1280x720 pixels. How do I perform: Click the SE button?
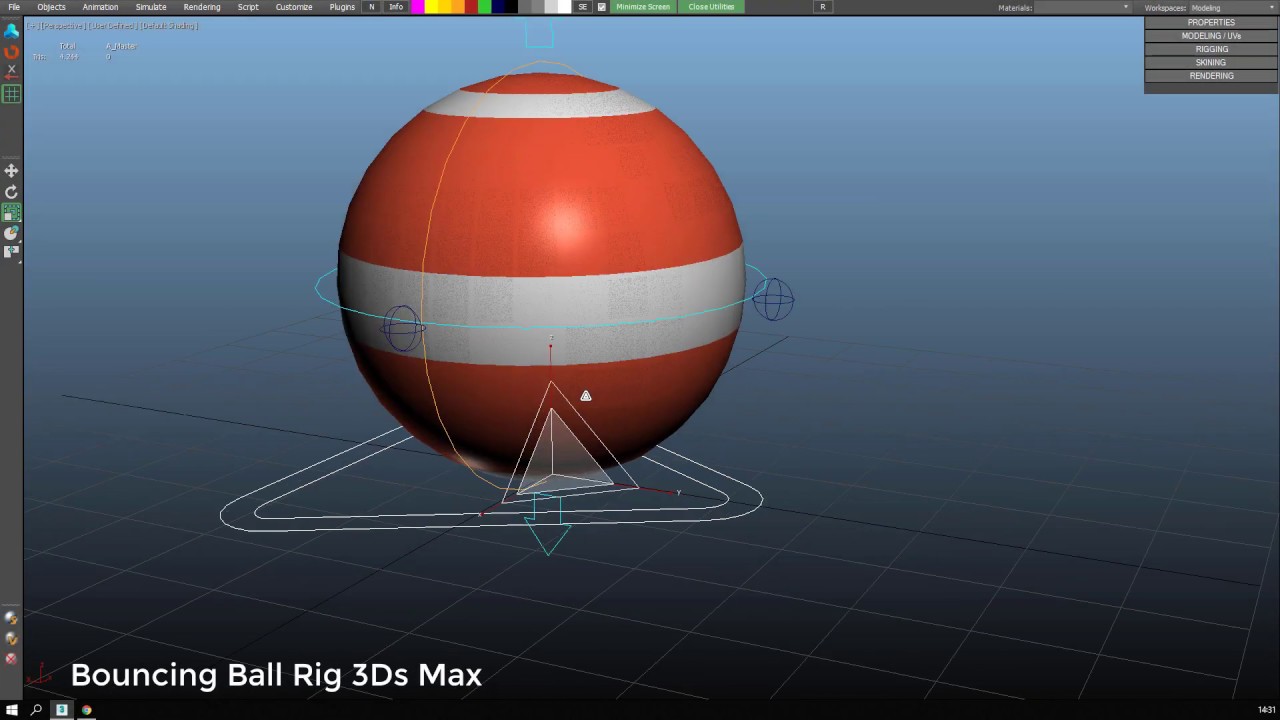point(583,7)
